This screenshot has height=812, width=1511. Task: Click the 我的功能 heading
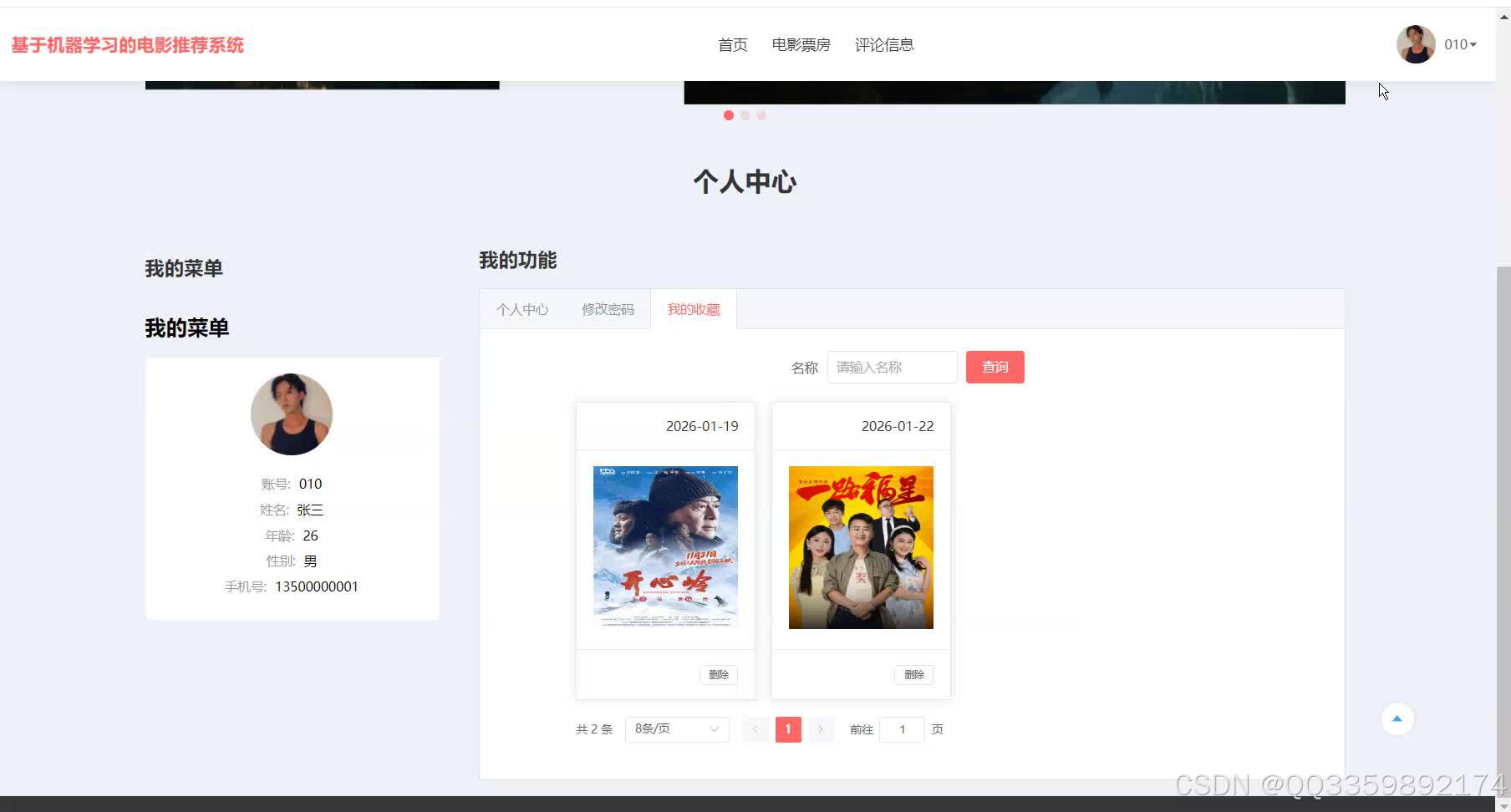click(x=518, y=261)
